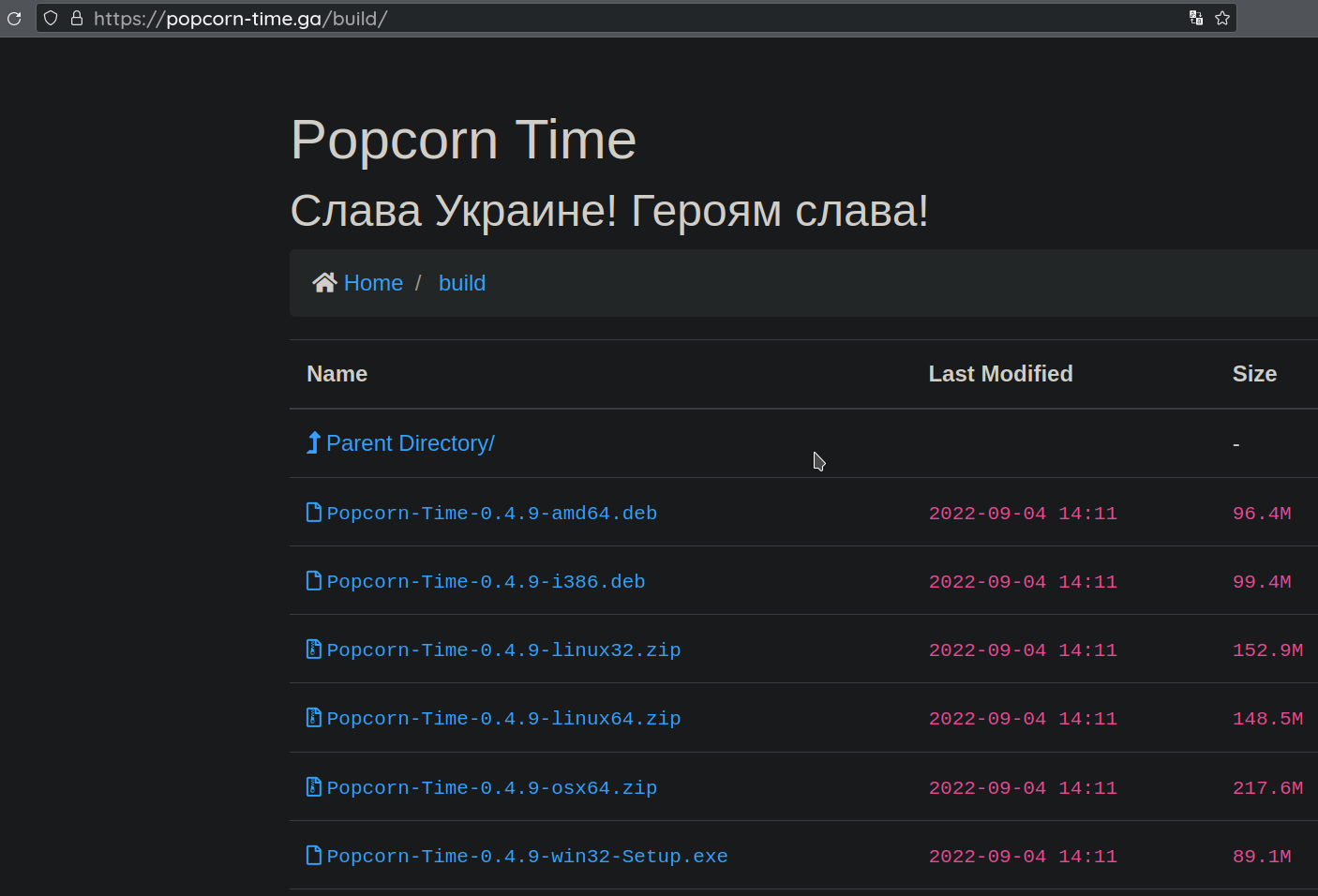Click the file icon beside amd64.deb

314,513
